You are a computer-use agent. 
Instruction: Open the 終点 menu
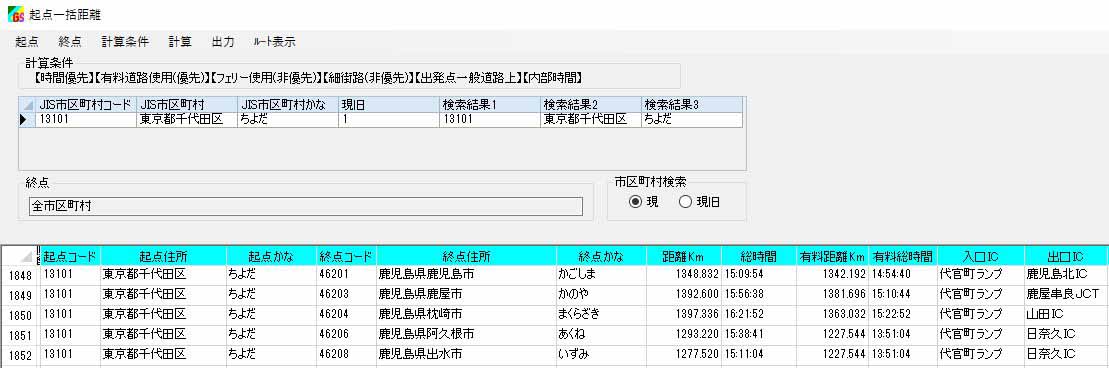pyautogui.click(x=70, y=42)
